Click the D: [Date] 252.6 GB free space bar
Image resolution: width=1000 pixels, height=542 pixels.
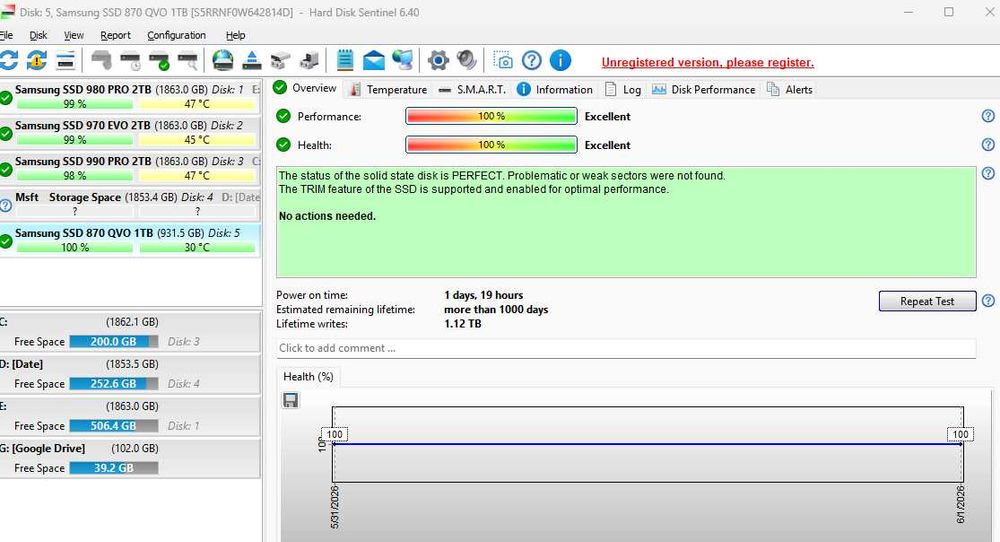(114, 384)
